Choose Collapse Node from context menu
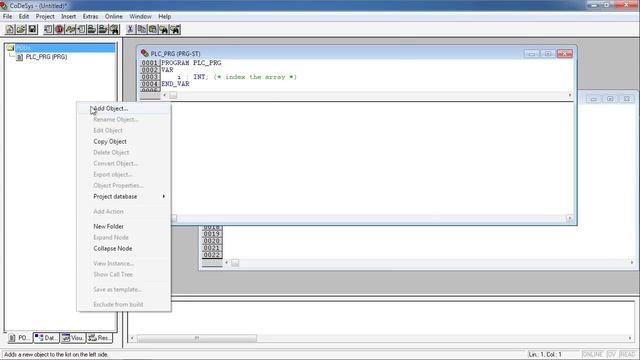Image resolution: width=640 pixels, height=360 pixels. point(124,249)
